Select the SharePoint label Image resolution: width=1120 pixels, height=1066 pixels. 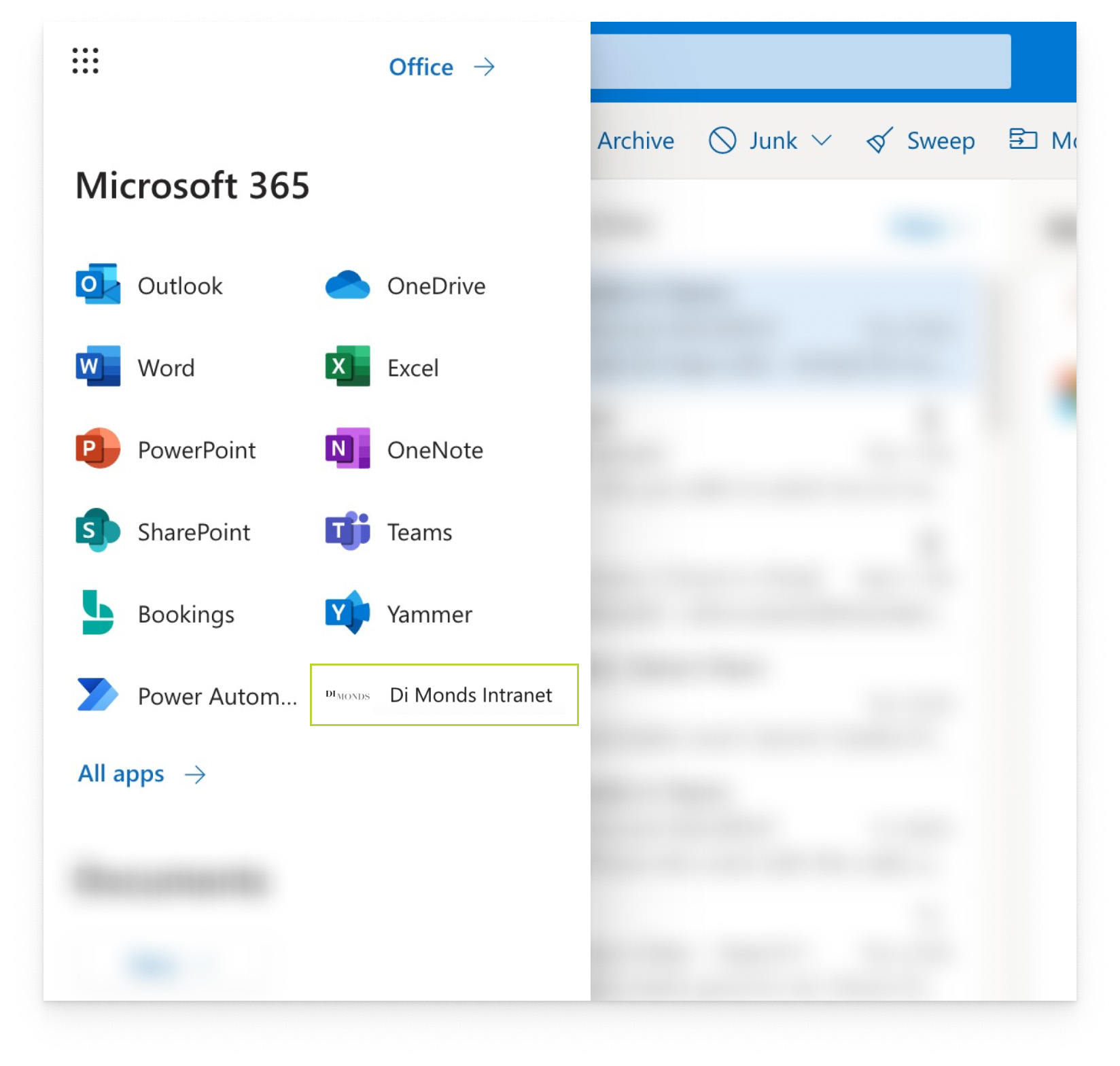(x=194, y=532)
